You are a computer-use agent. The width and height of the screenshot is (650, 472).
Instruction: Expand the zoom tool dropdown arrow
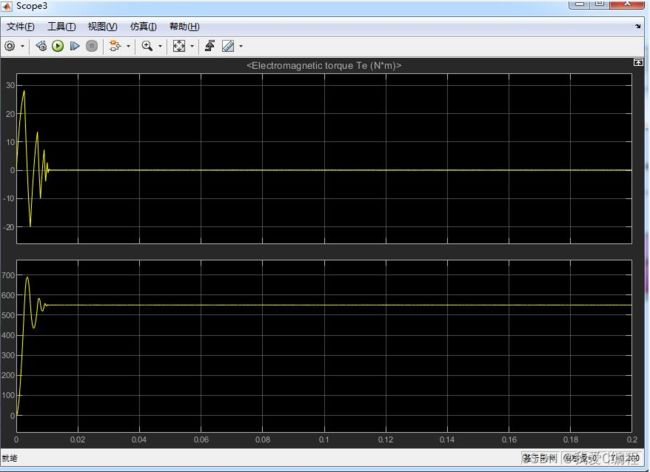coord(160,46)
